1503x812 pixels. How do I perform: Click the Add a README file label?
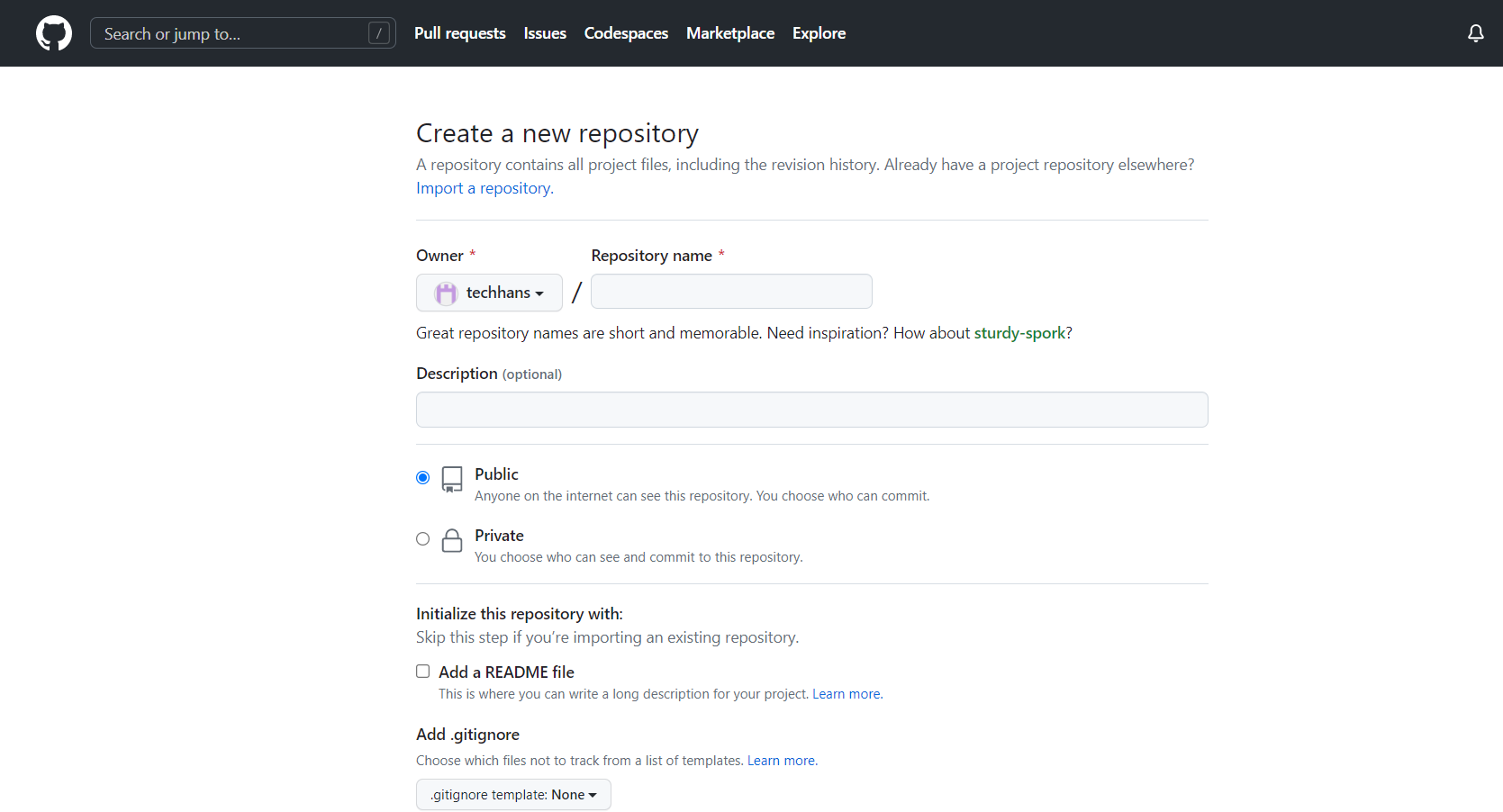[506, 672]
